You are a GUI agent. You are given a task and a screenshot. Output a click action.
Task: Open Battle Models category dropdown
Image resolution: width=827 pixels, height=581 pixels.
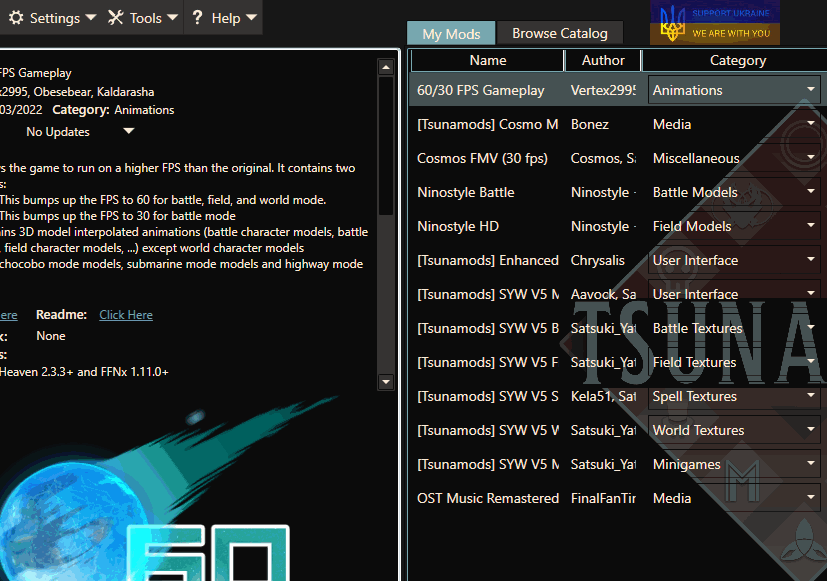click(x=734, y=192)
